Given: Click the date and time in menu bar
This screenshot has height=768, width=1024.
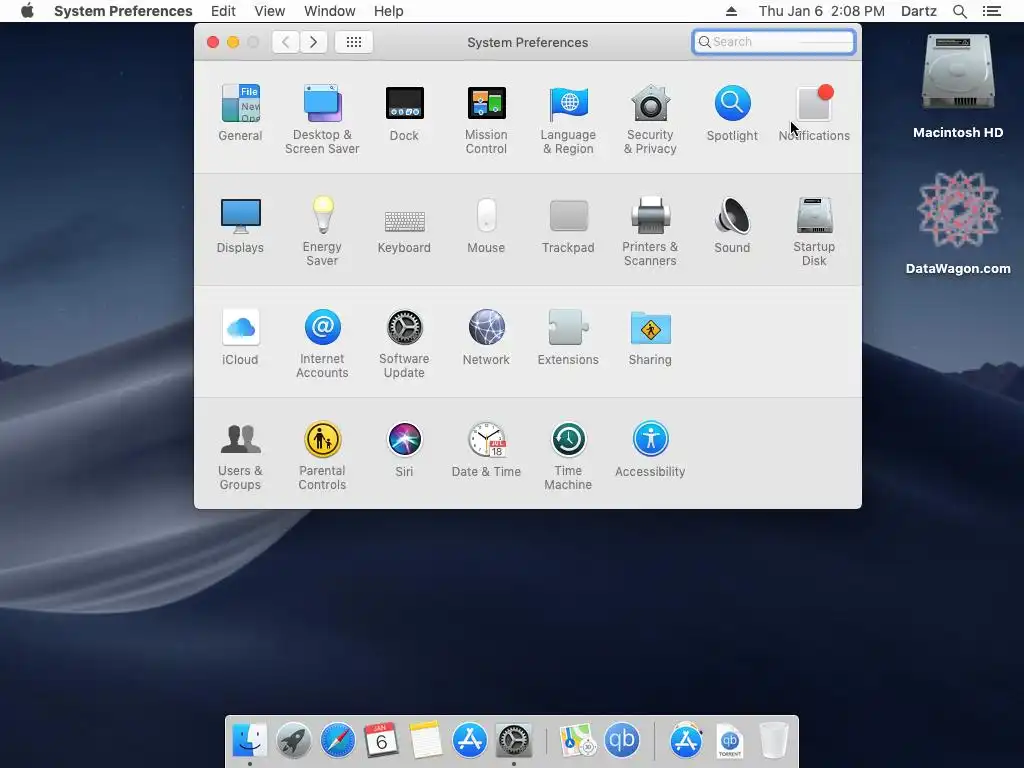Looking at the screenshot, I should click(x=822, y=11).
